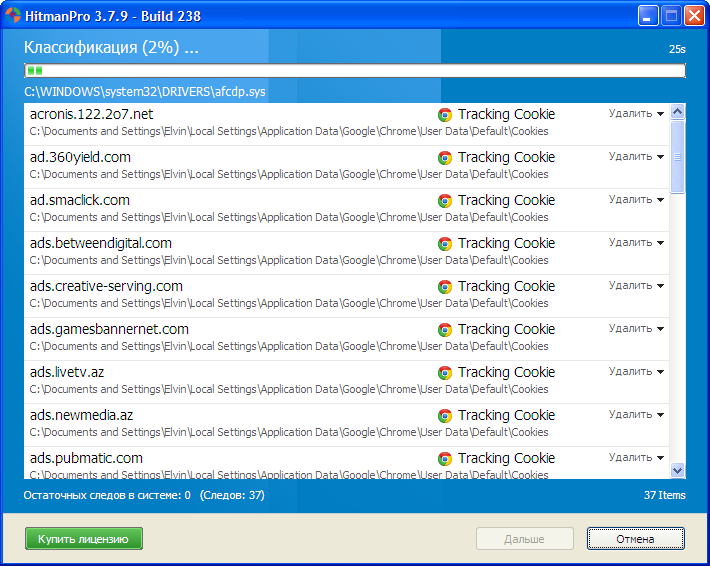This screenshot has width=710, height=566.
Task: Open the Удалить dropdown for ad.360yield.com
Action: 636,156
